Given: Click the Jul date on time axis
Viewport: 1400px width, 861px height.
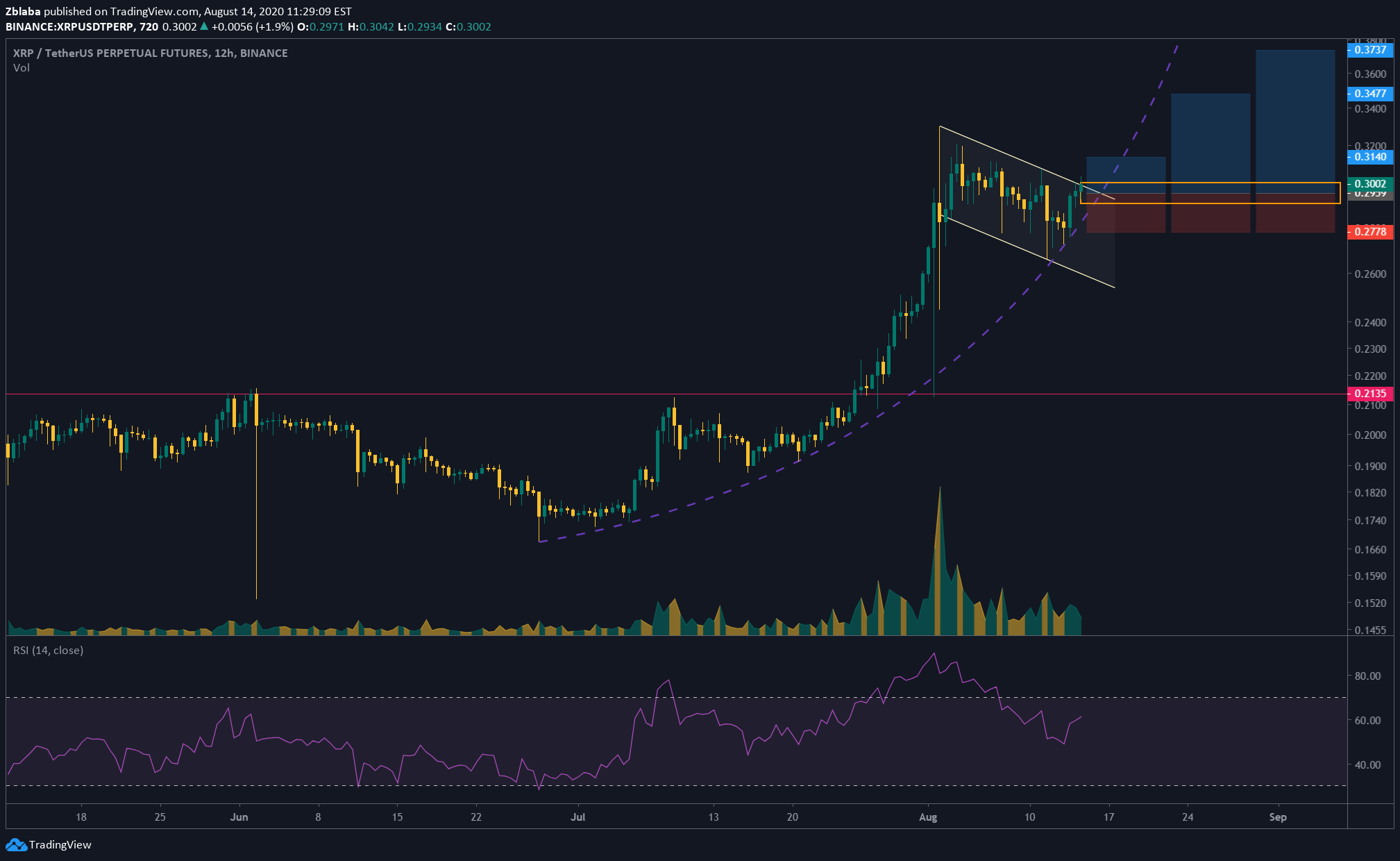Looking at the screenshot, I should (x=578, y=817).
